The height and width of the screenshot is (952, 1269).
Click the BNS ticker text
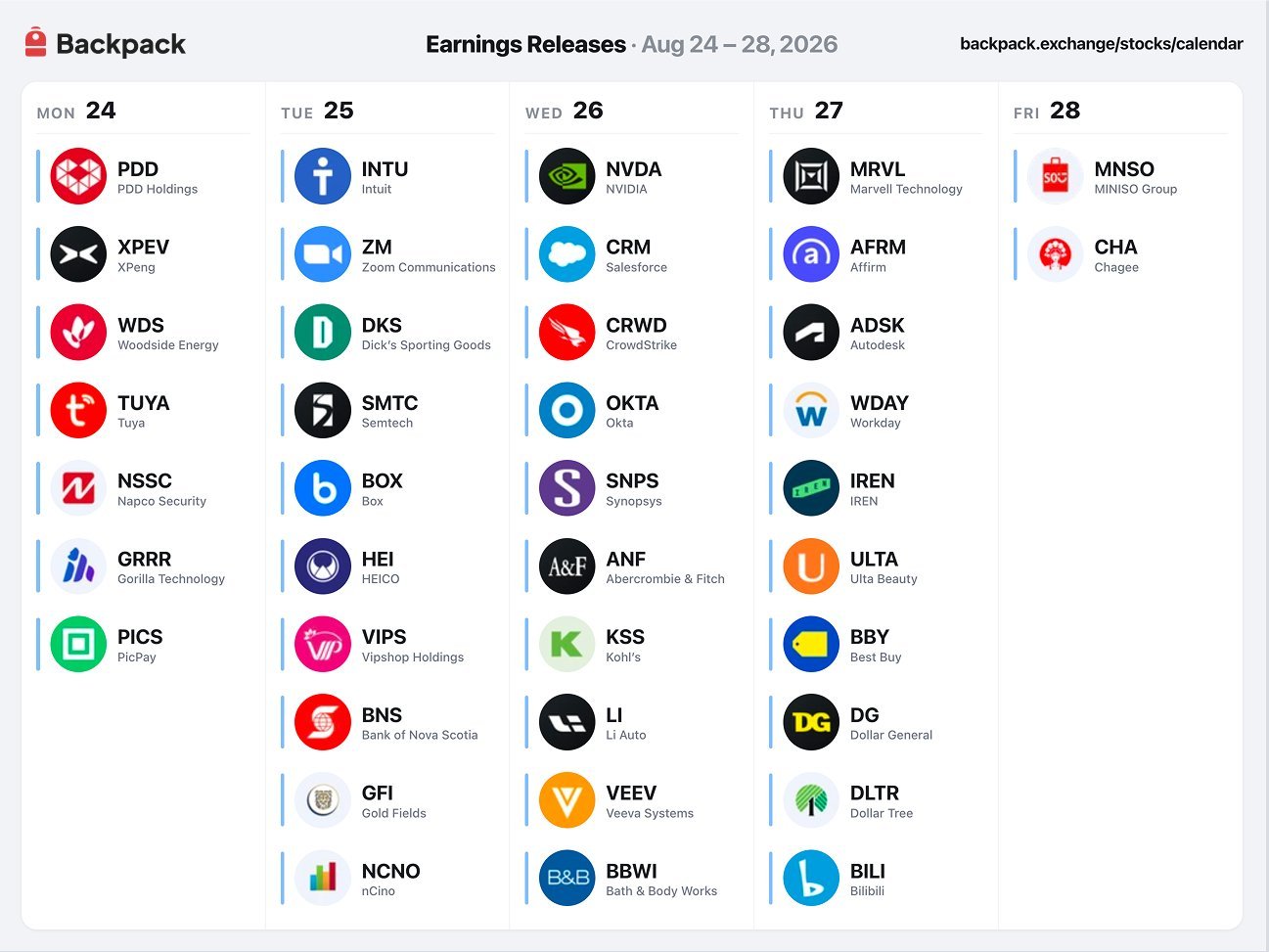382,715
